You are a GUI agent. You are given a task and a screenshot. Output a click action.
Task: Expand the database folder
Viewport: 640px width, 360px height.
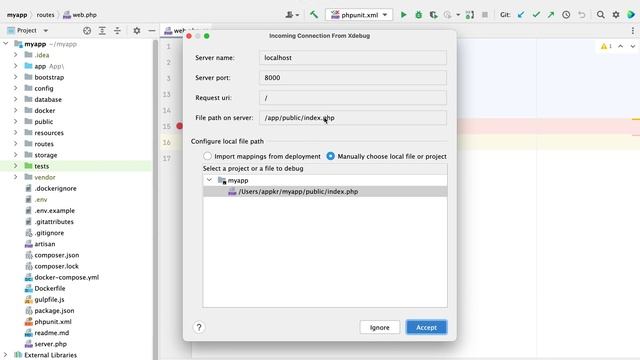tap(16, 99)
